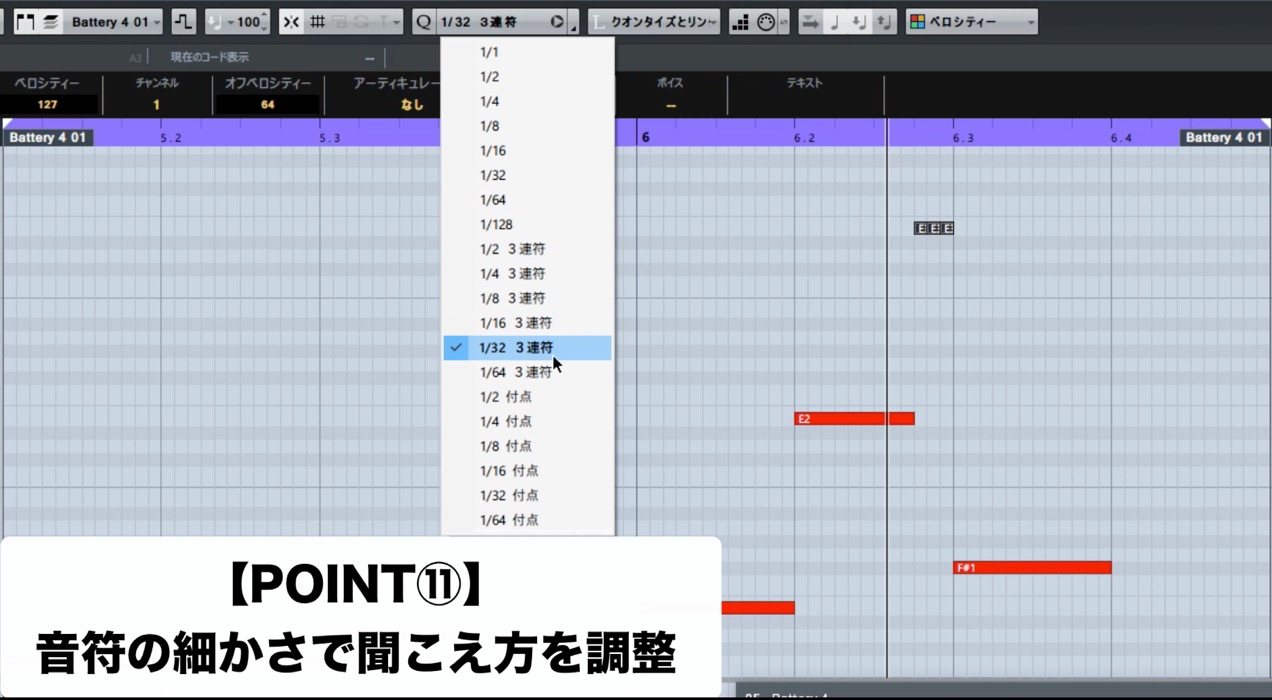The image size is (1272, 700).
Task: Select 1/2 3連符 triplet entry
Action: [x=527, y=249]
